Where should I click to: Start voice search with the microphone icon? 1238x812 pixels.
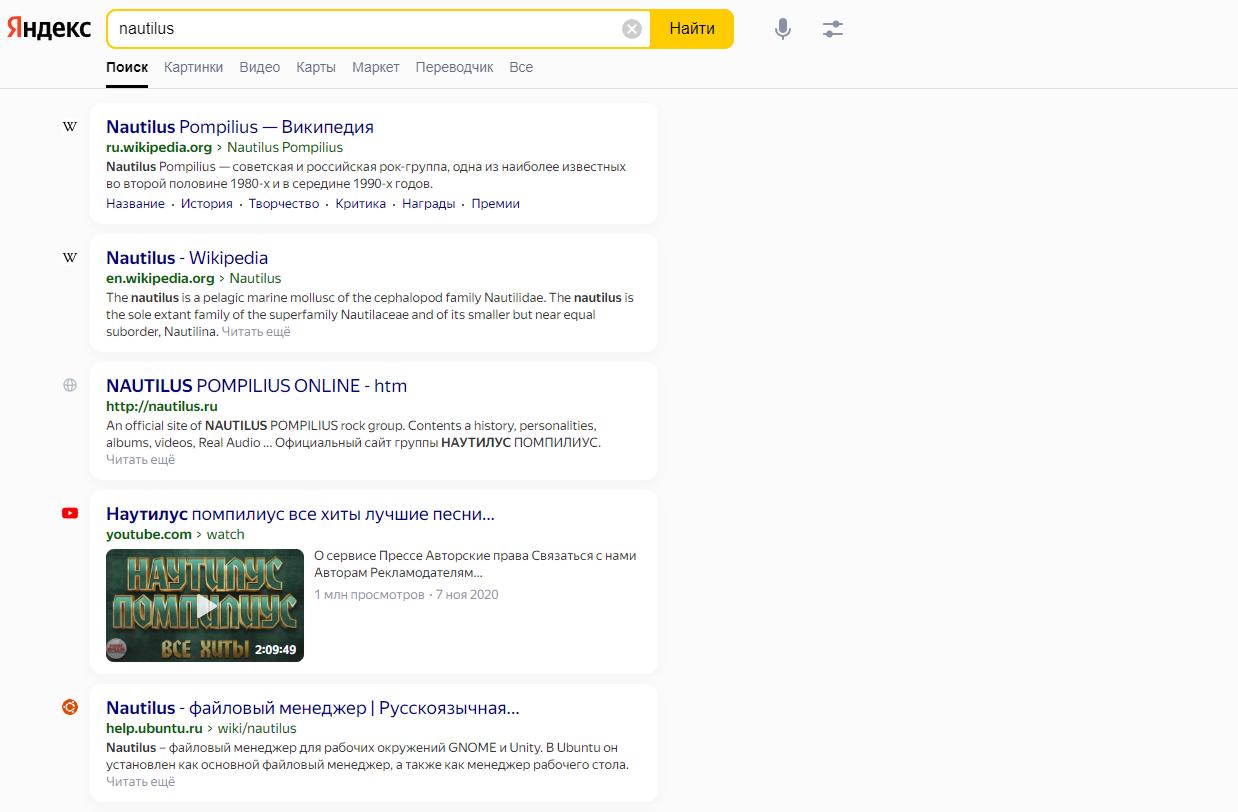point(783,29)
